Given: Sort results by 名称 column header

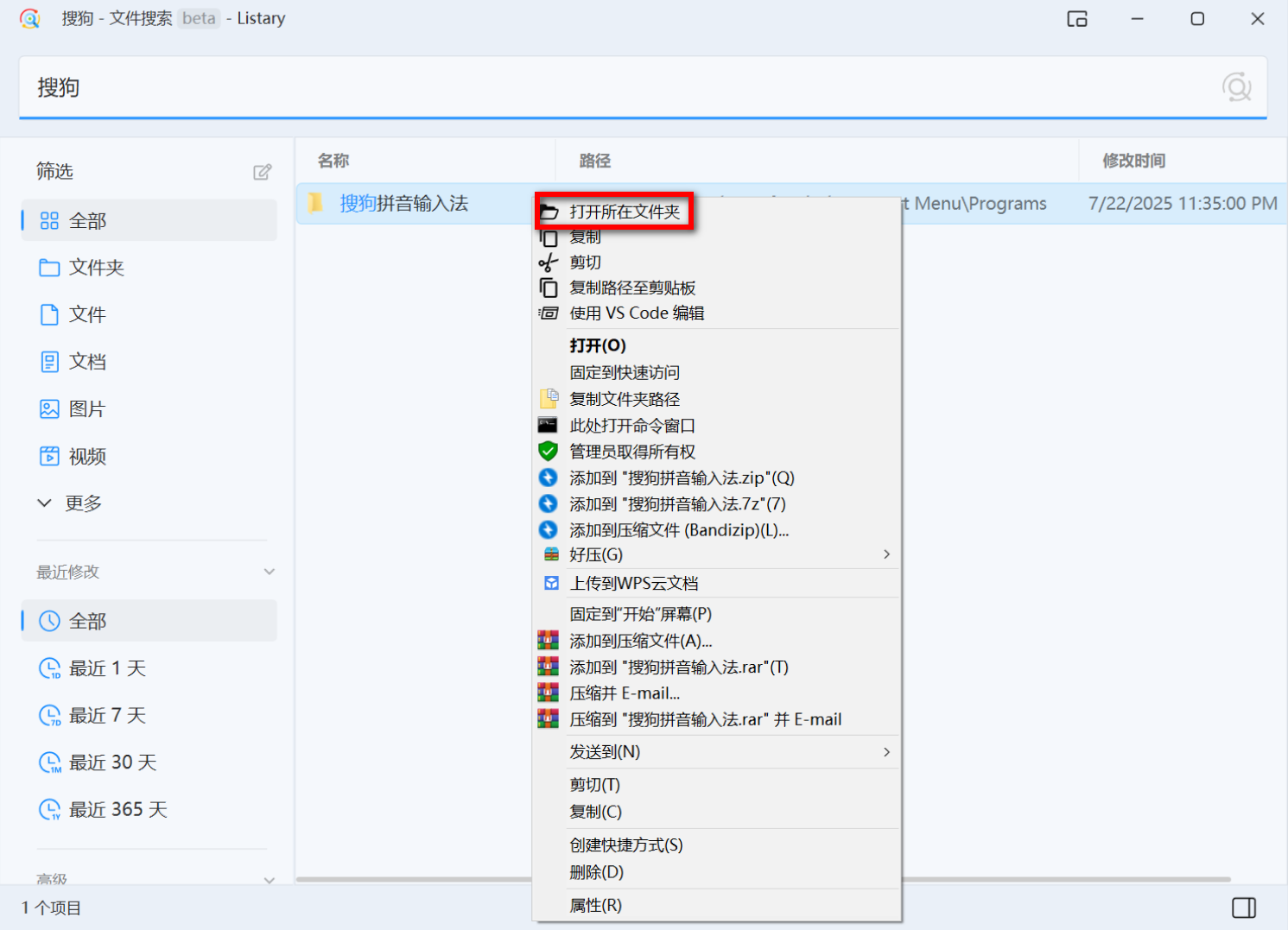Looking at the screenshot, I should pyautogui.click(x=333, y=161).
